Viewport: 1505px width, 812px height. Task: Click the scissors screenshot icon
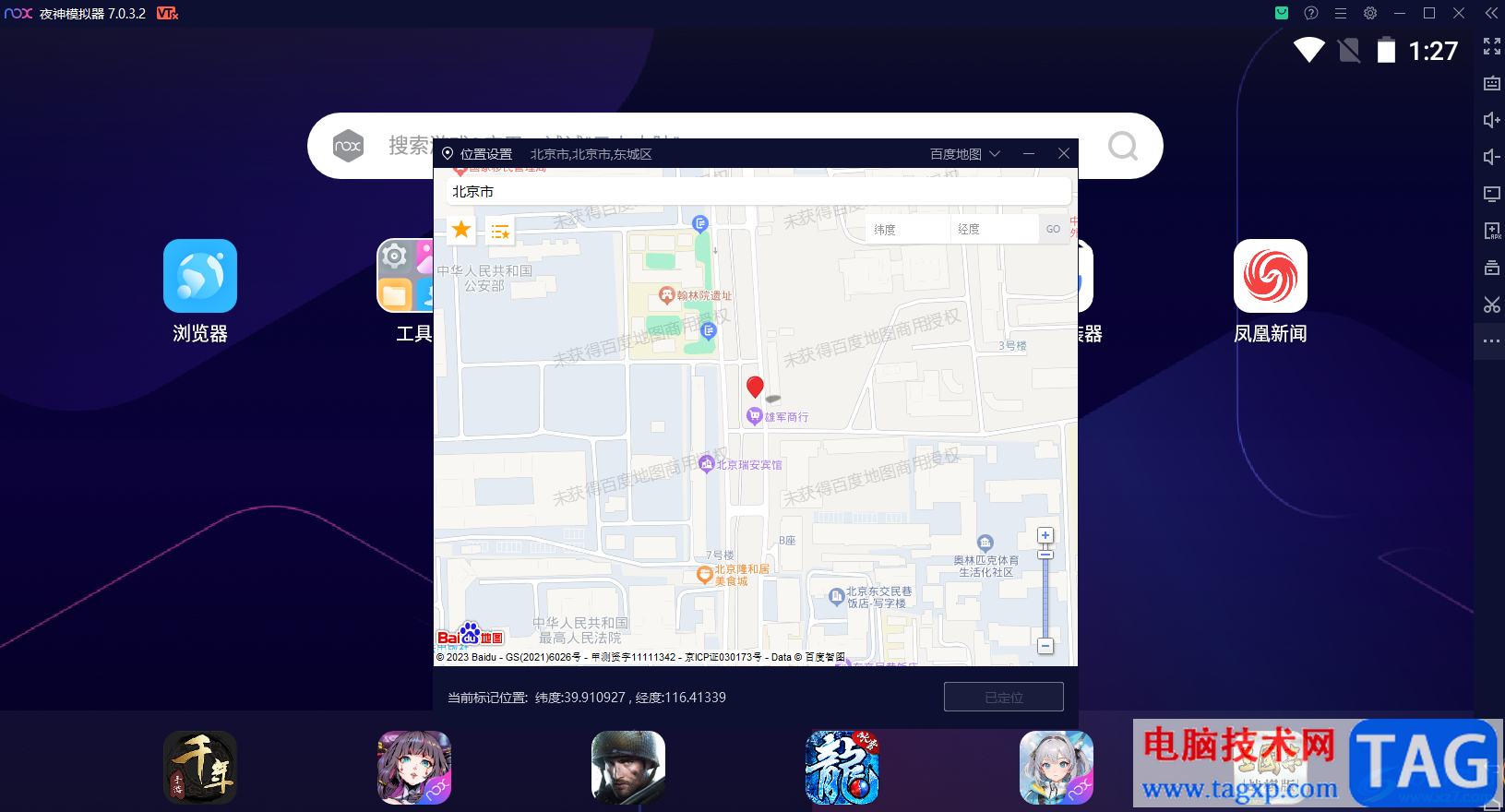[x=1491, y=304]
